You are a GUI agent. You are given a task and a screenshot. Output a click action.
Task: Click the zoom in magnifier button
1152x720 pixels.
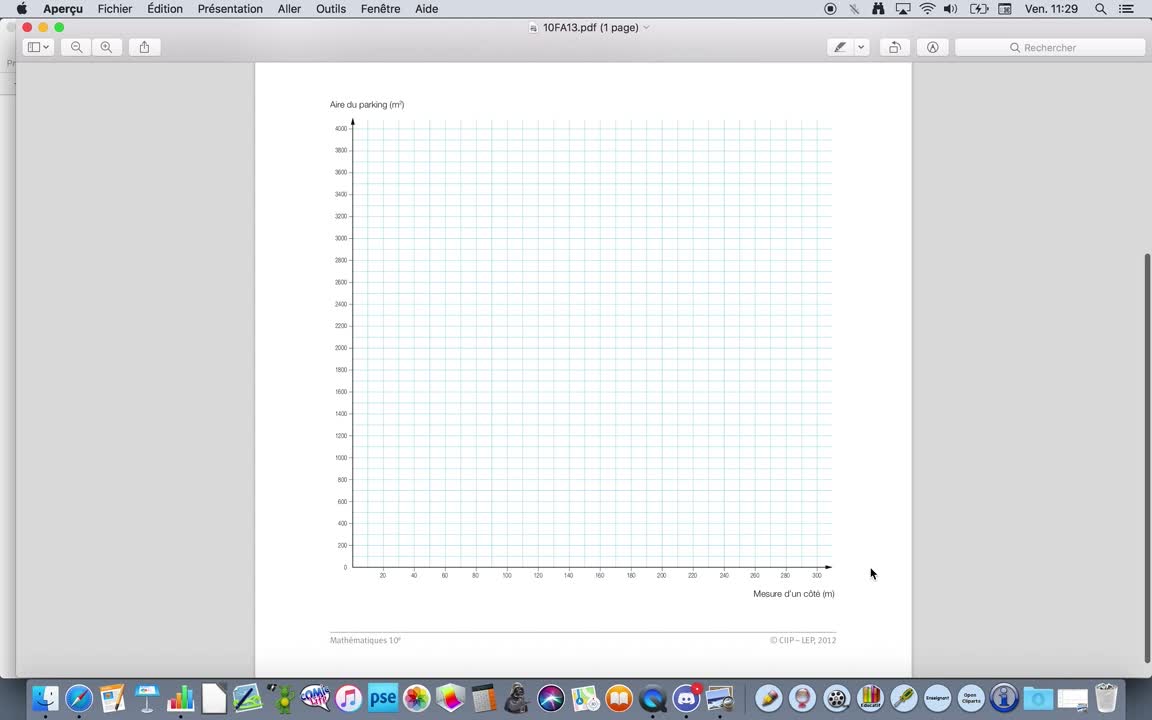[106, 47]
